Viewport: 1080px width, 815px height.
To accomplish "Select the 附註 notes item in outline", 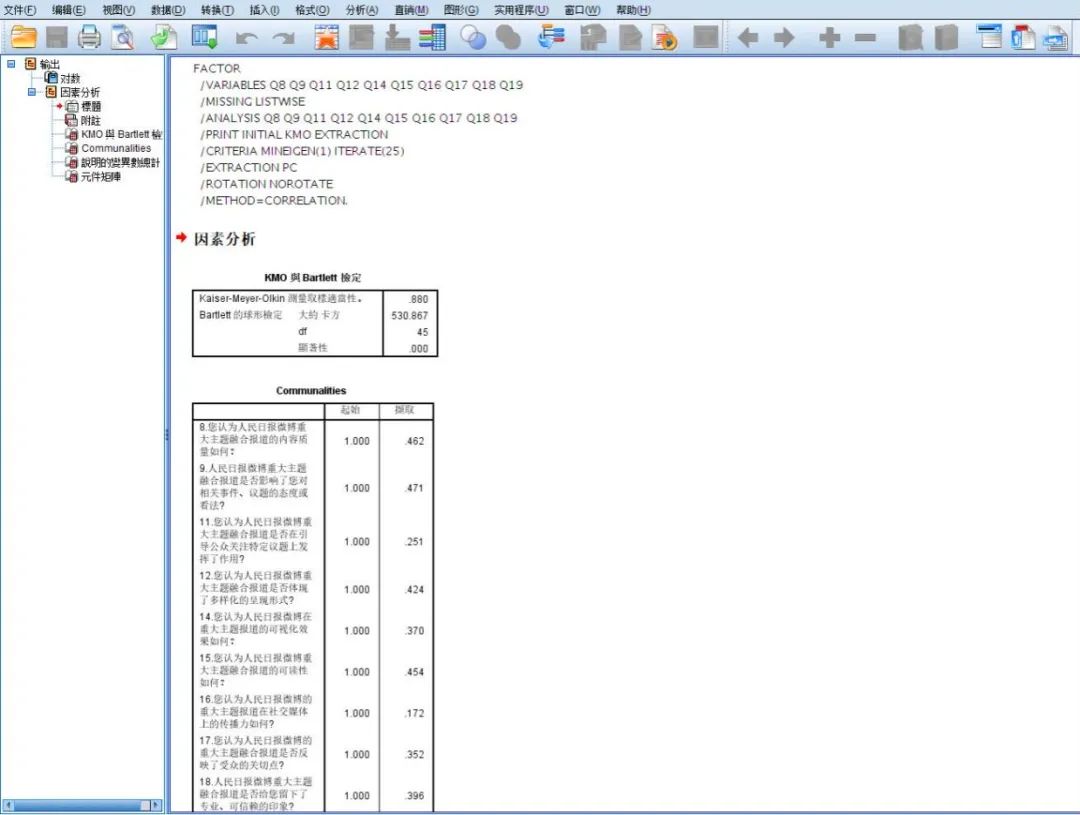I will pyautogui.click(x=90, y=120).
